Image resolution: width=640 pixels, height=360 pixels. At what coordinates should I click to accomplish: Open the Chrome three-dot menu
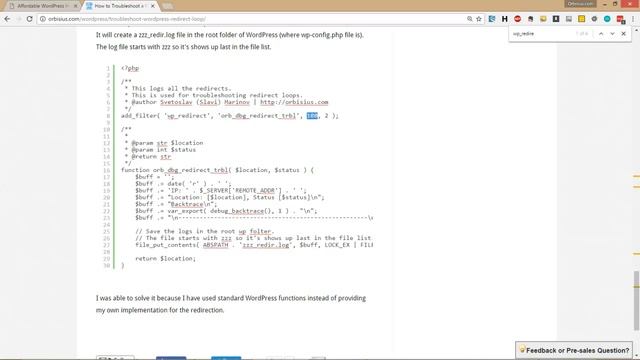coord(633,19)
